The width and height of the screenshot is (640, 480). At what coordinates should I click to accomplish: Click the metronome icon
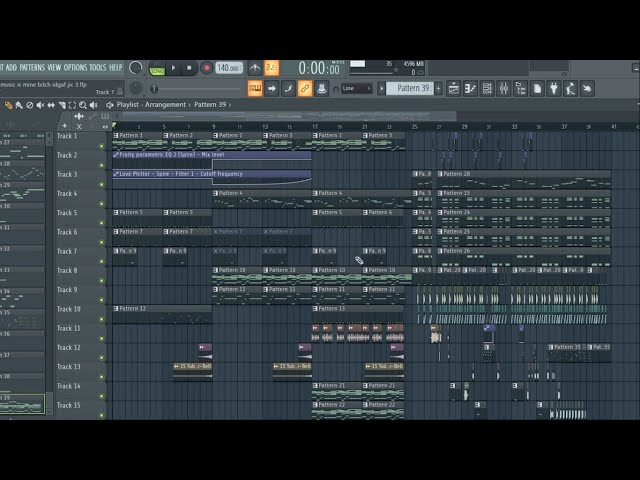pyautogui.click(x=255, y=68)
